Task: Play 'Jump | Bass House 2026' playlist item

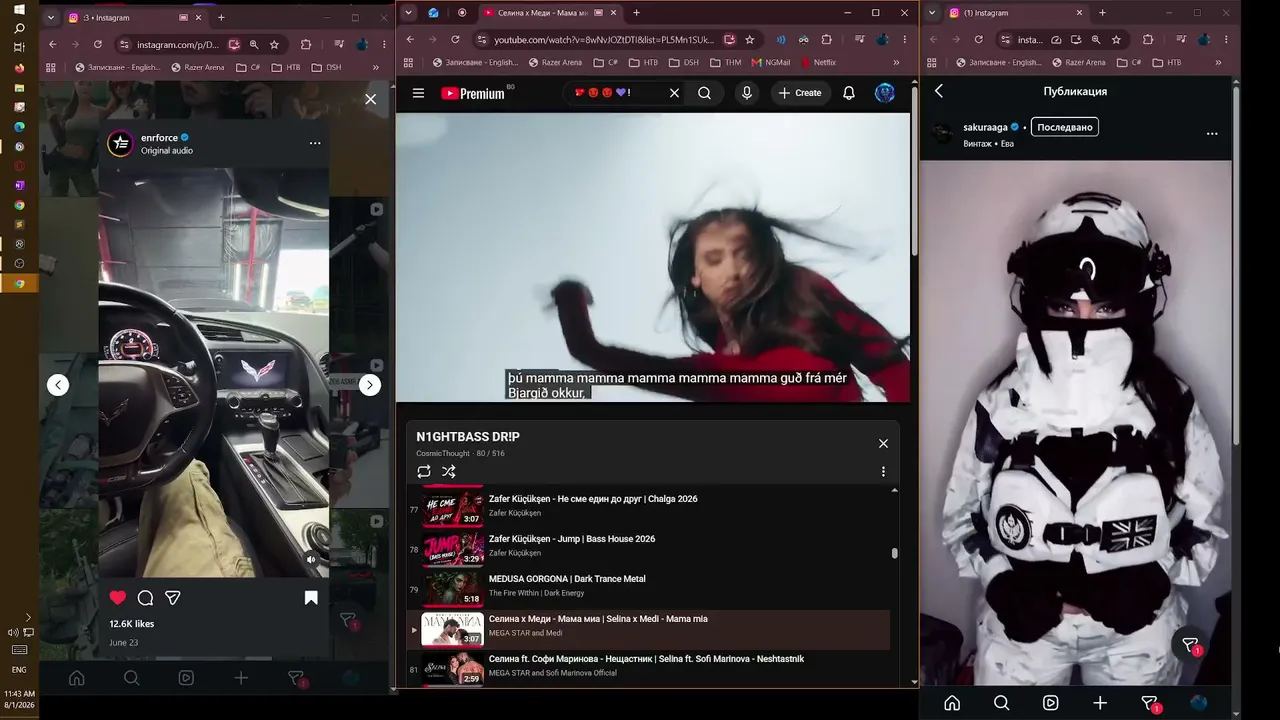Action: 648,548
